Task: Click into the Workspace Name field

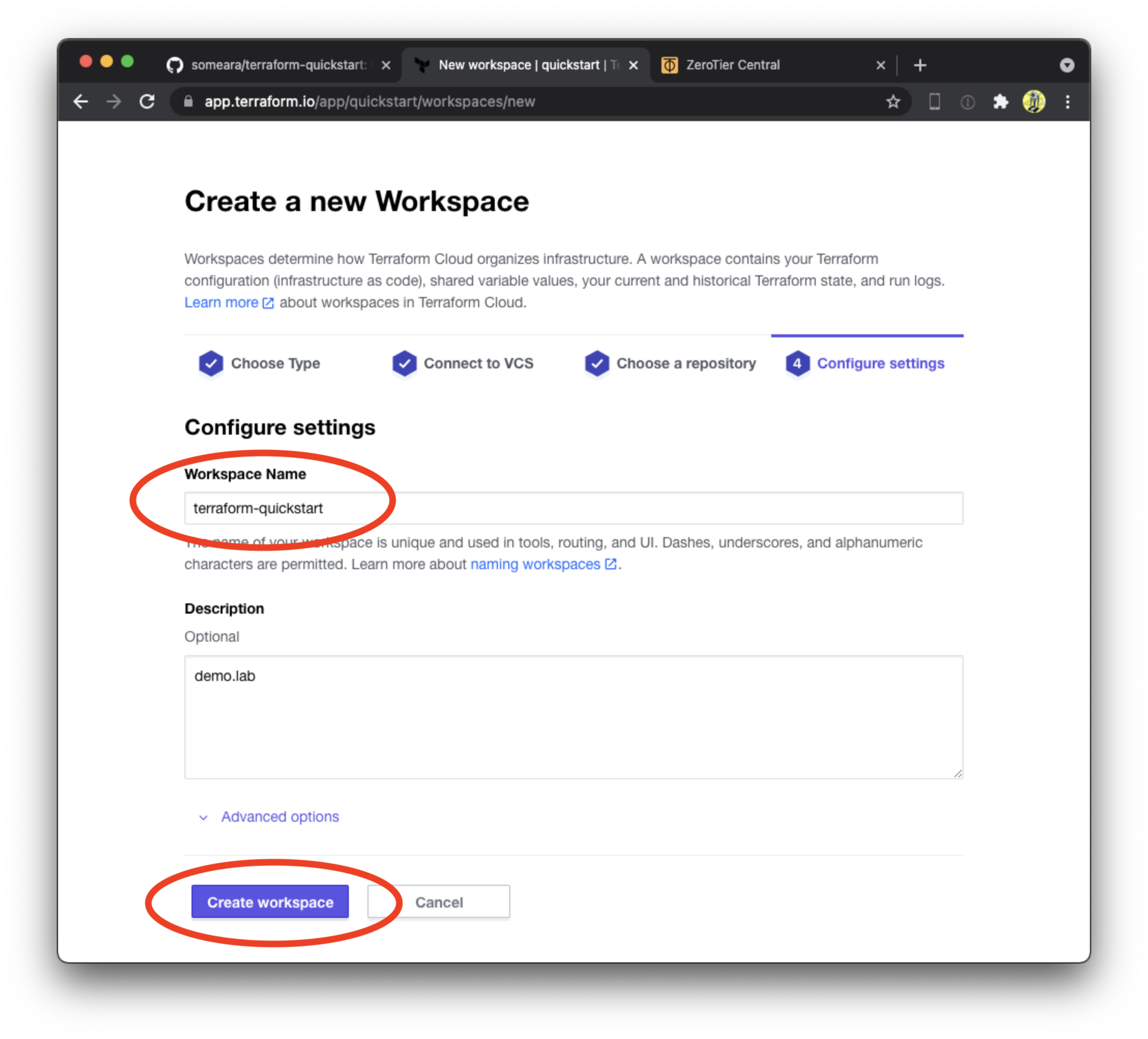Action: tap(573, 508)
